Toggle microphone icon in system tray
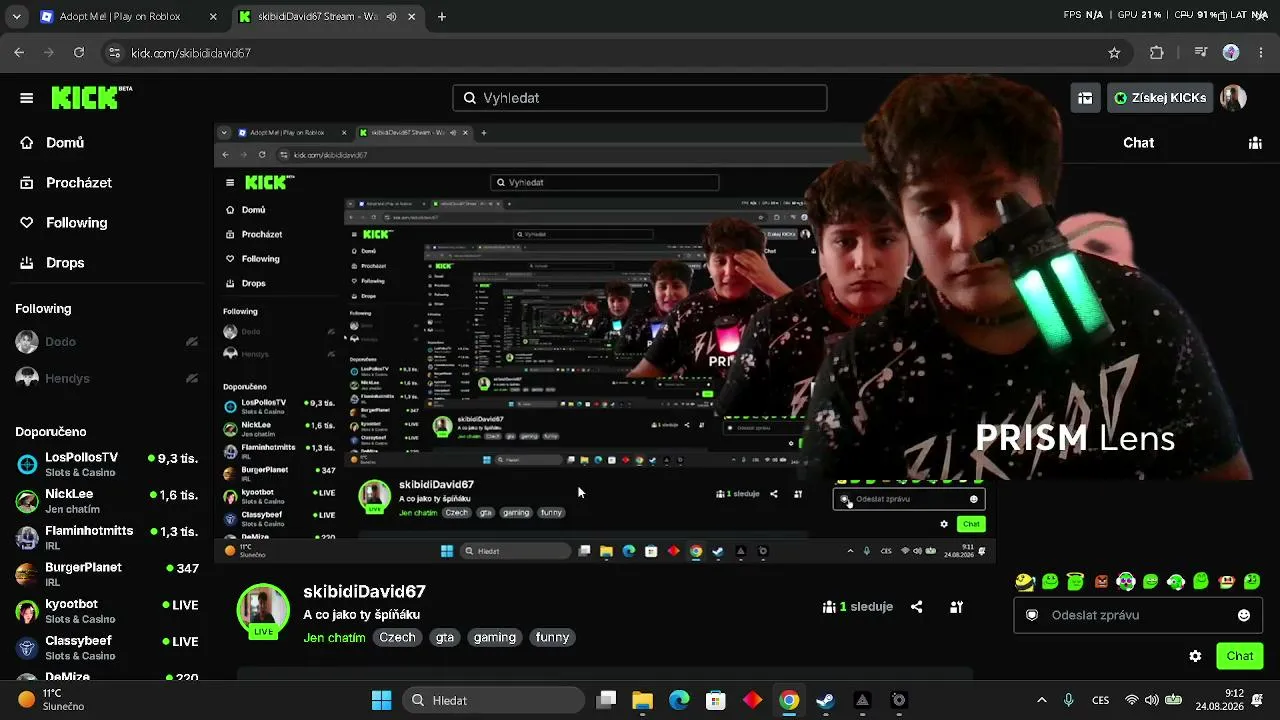This screenshot has height=720, width=1280. tap(1069, 700)
